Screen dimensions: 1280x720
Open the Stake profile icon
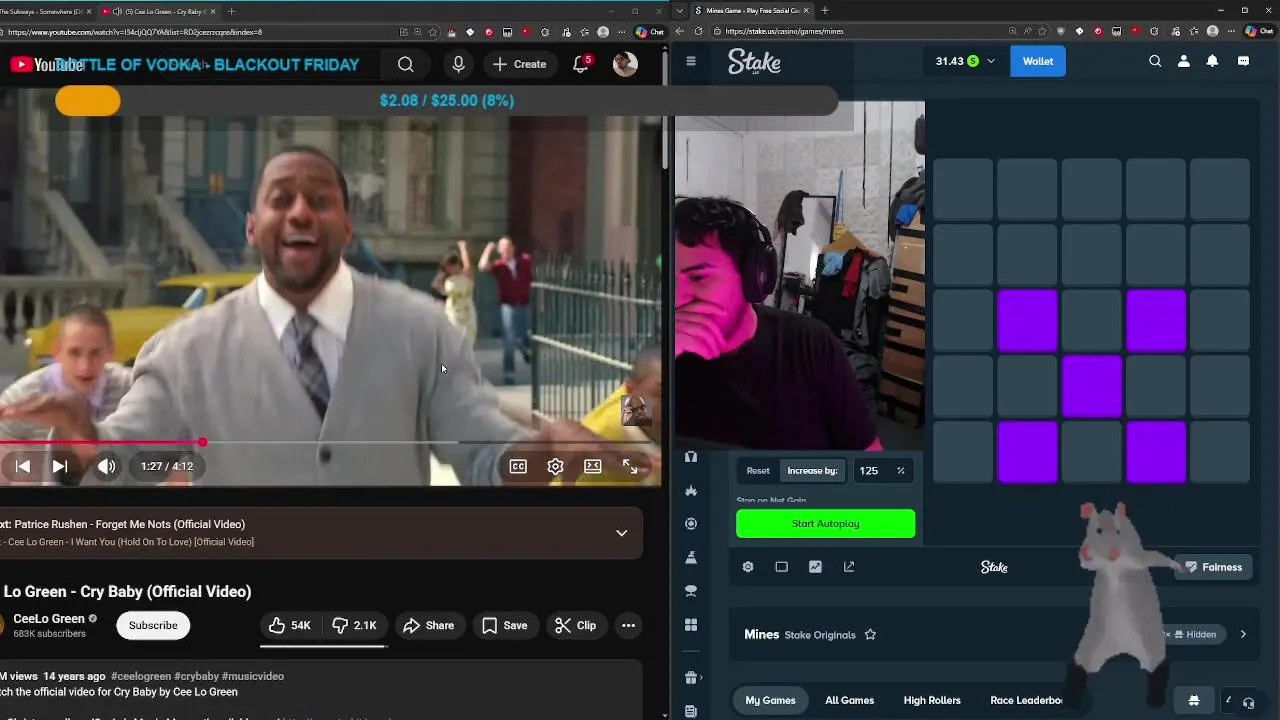coord(1183,61)
